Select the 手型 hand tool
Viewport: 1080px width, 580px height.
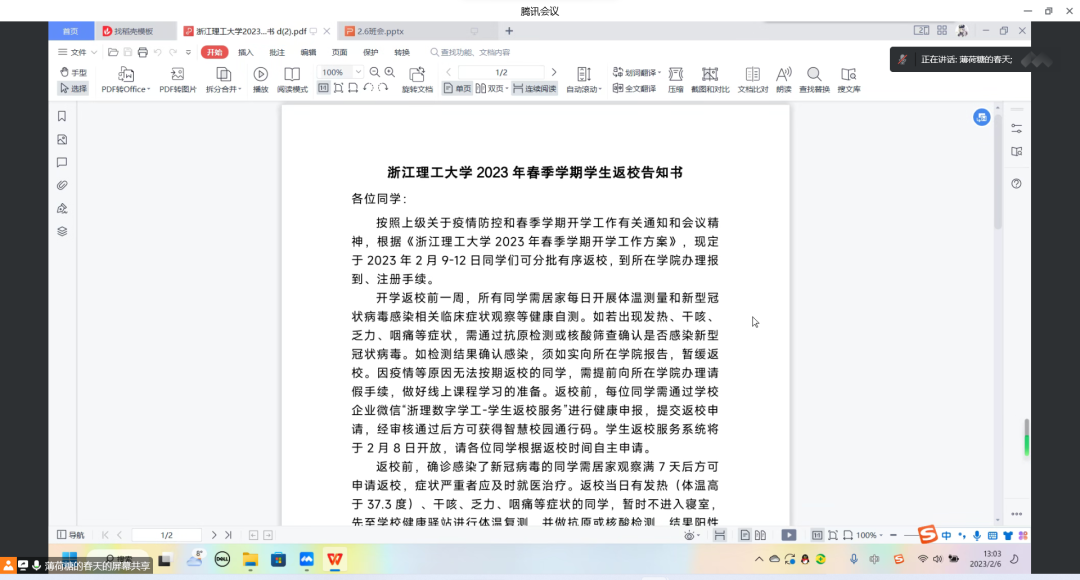point(73,73)
